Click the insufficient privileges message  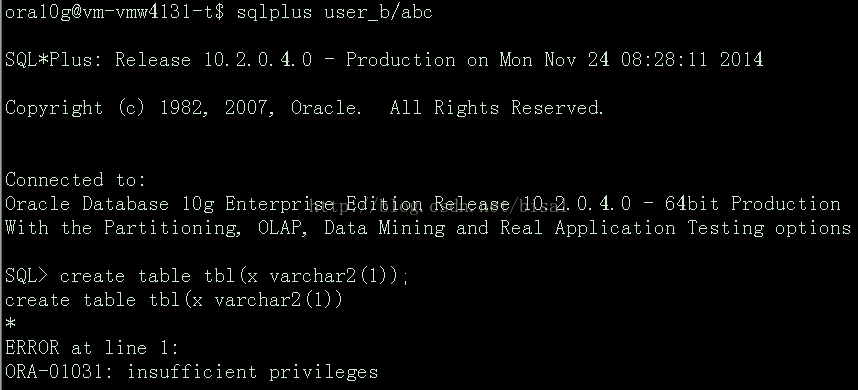click(x=252, y=372)
